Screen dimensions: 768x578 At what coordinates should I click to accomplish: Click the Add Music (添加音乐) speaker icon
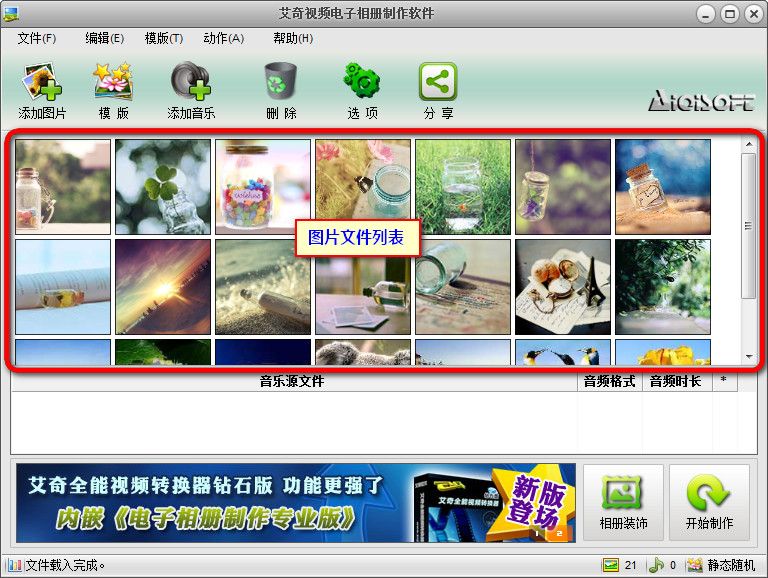click(191, 81)
